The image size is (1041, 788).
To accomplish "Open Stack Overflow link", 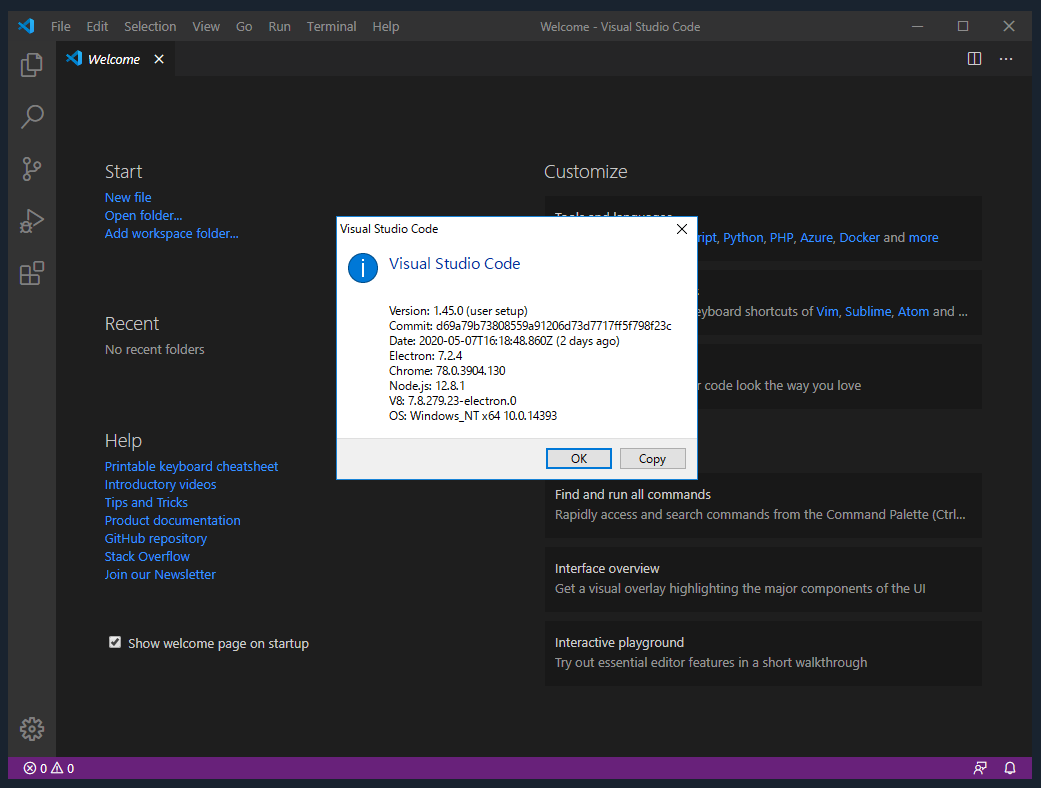I will click(147, 556).
